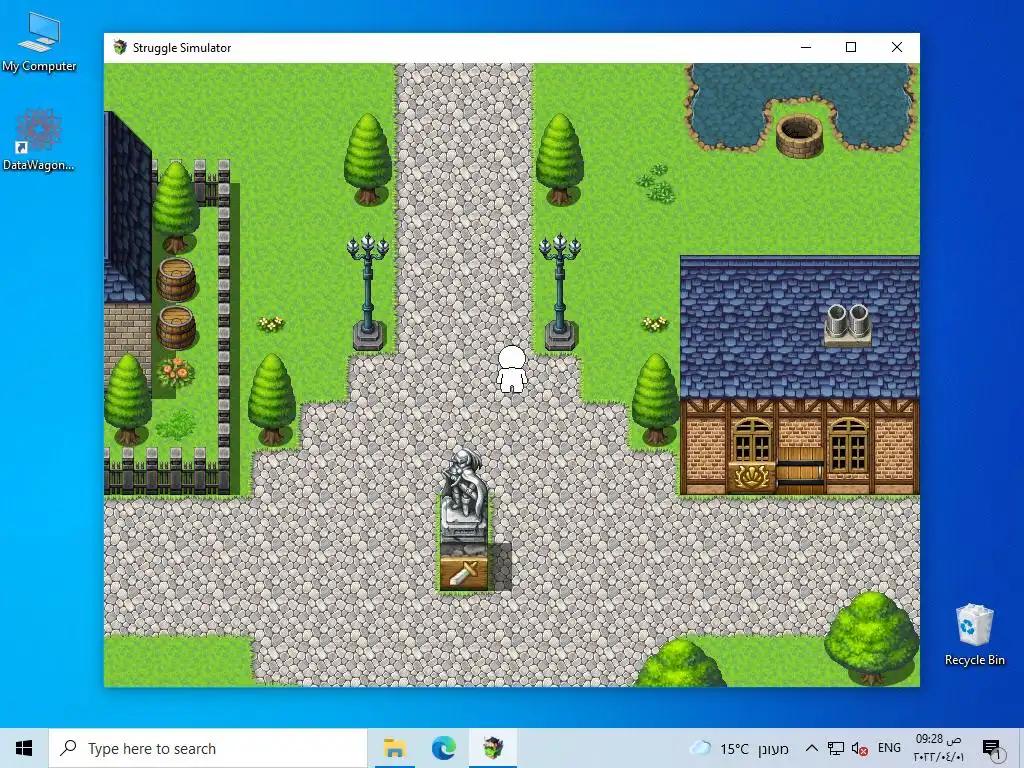Click the upper wooden barrel

pyautogui.click(x=176, y=280)
